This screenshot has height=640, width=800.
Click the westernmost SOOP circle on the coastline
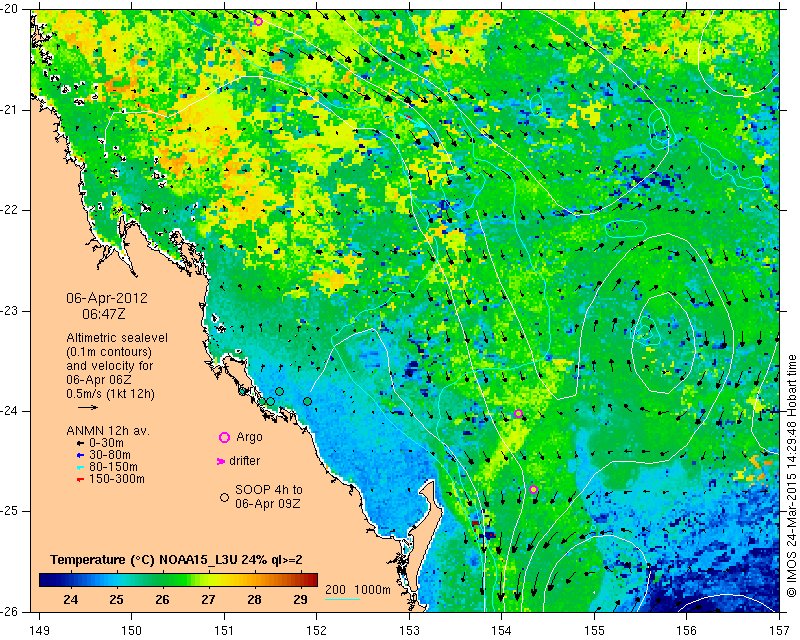(x=243, y=391)
